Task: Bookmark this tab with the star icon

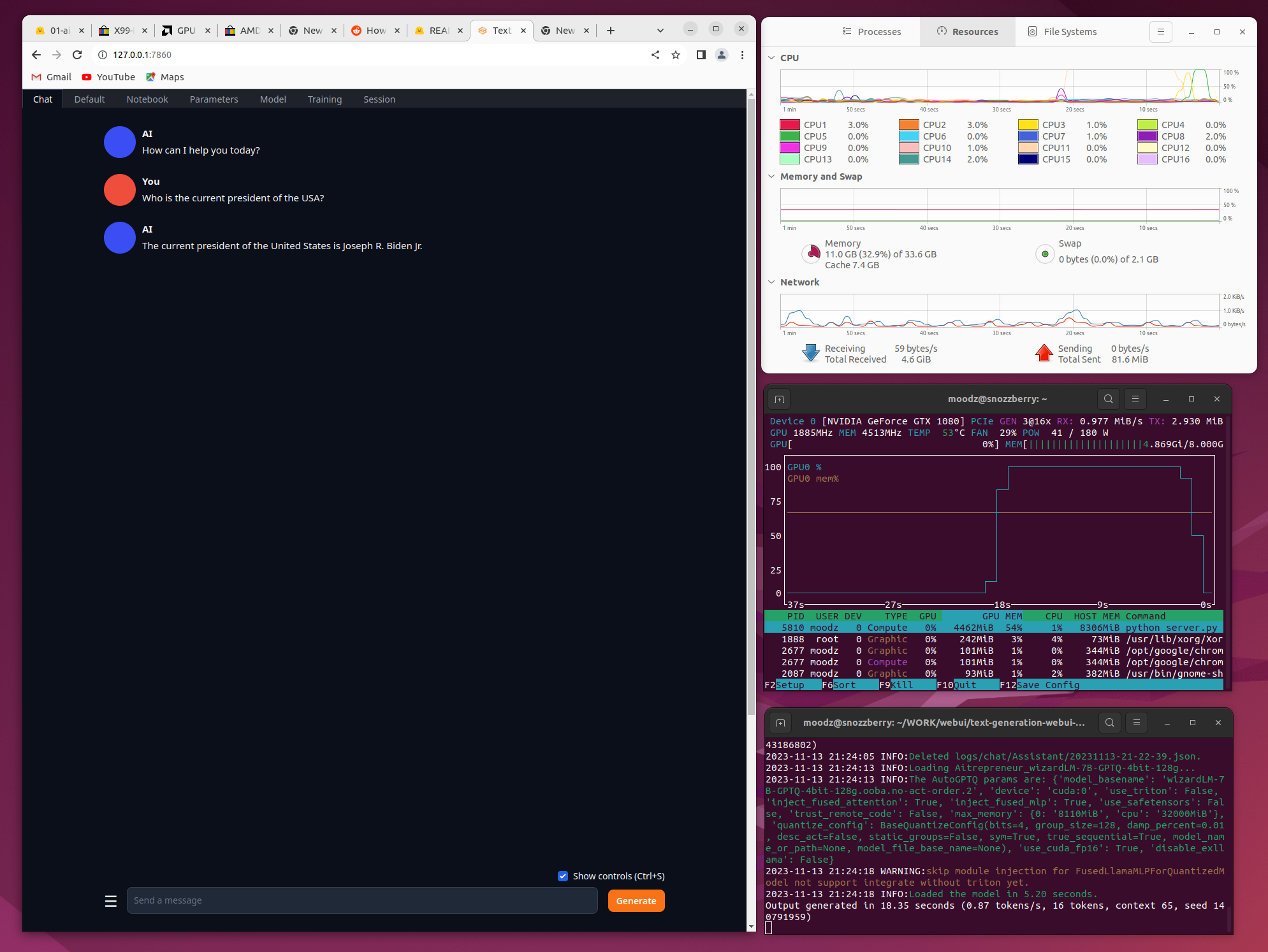Action: click(676, 55)
